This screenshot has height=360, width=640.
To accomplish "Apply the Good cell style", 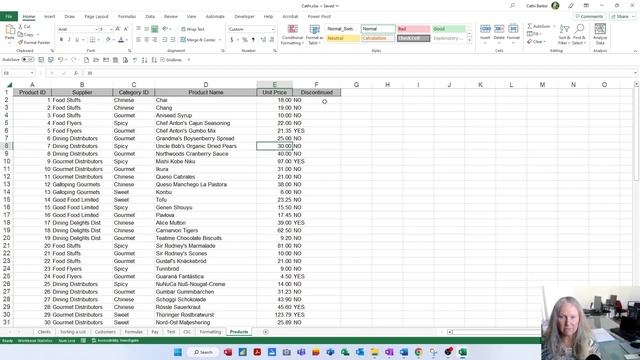I will point(449,29).
